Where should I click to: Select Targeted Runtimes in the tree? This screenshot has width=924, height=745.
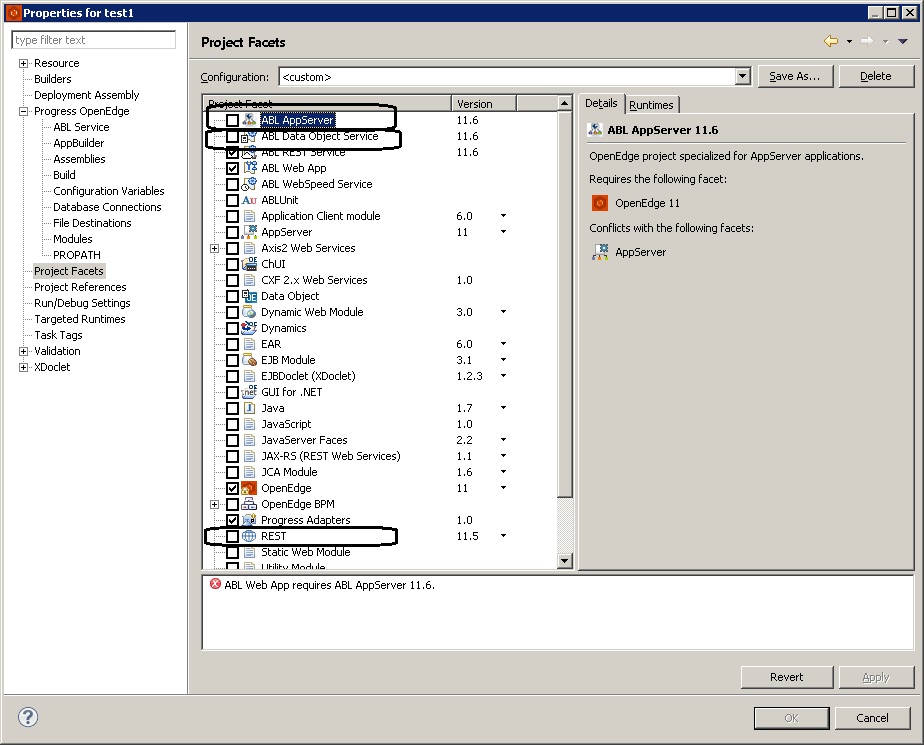pos(80,319)
